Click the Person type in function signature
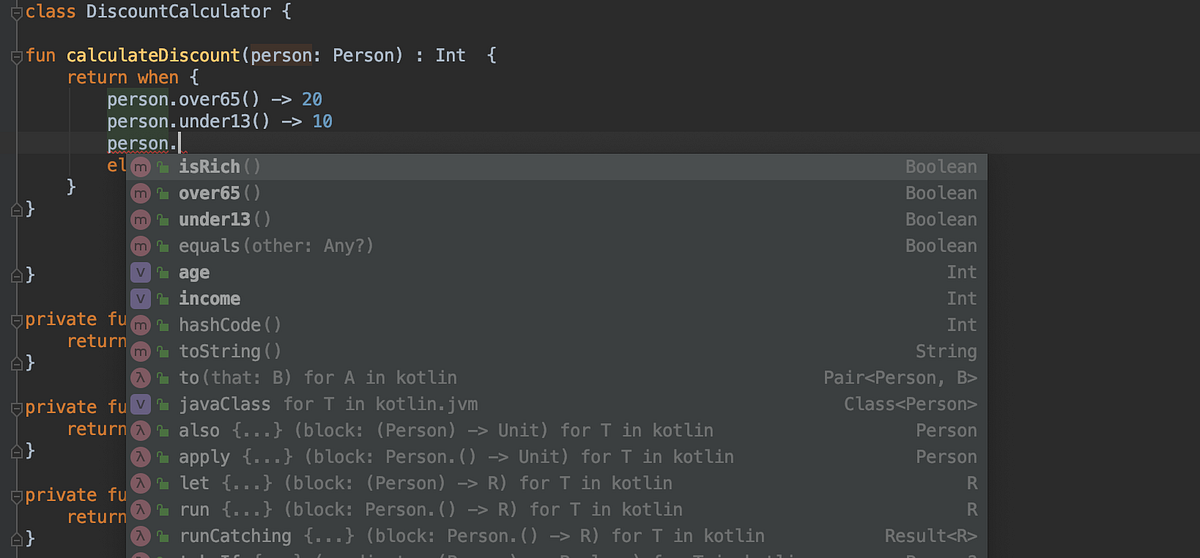Image resolution: width=1200 pixels, height=558 pixels. 367,56
